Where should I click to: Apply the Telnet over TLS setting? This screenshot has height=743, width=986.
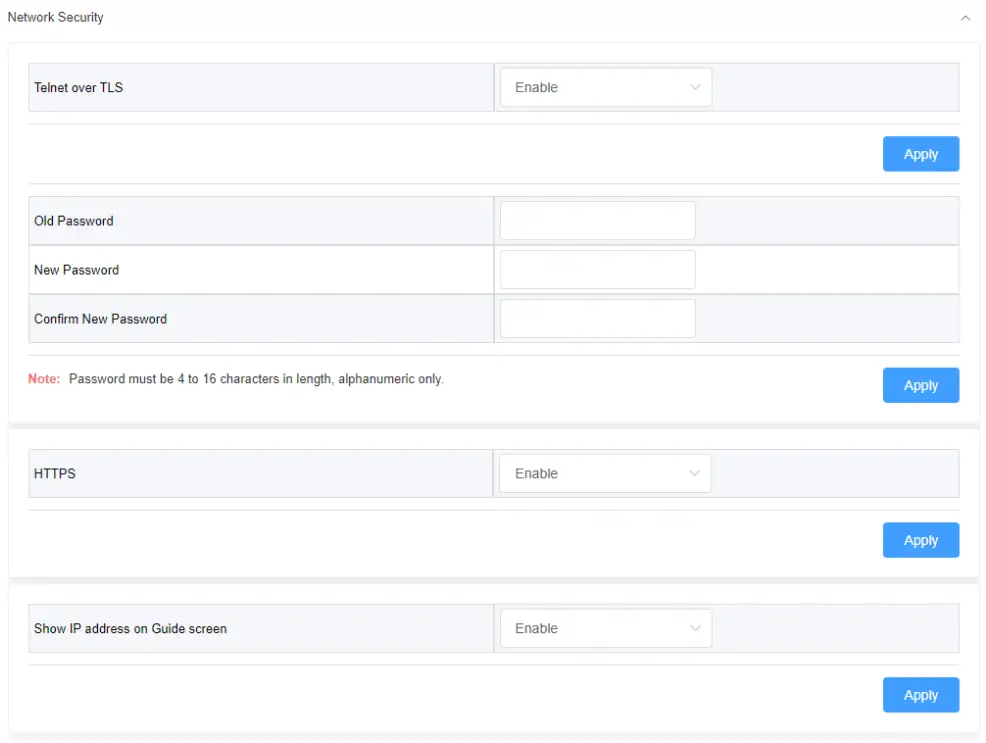click(920, 154)
